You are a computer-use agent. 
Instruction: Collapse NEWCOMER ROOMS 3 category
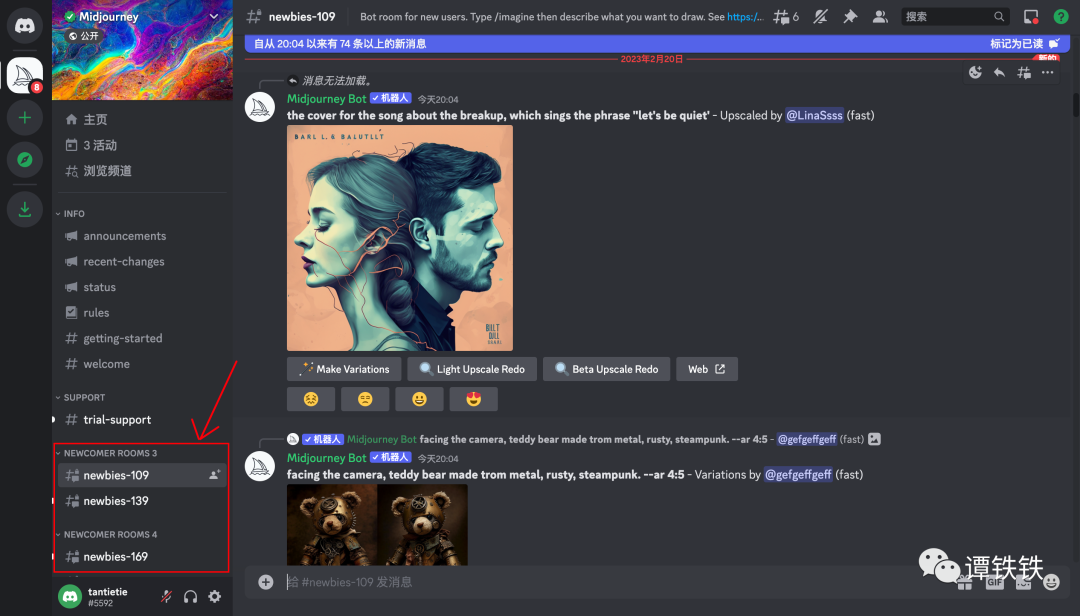(107, 453)
